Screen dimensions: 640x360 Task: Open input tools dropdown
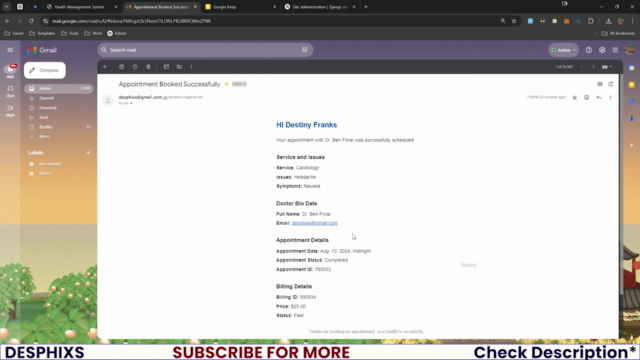click(x=607, y=67)
